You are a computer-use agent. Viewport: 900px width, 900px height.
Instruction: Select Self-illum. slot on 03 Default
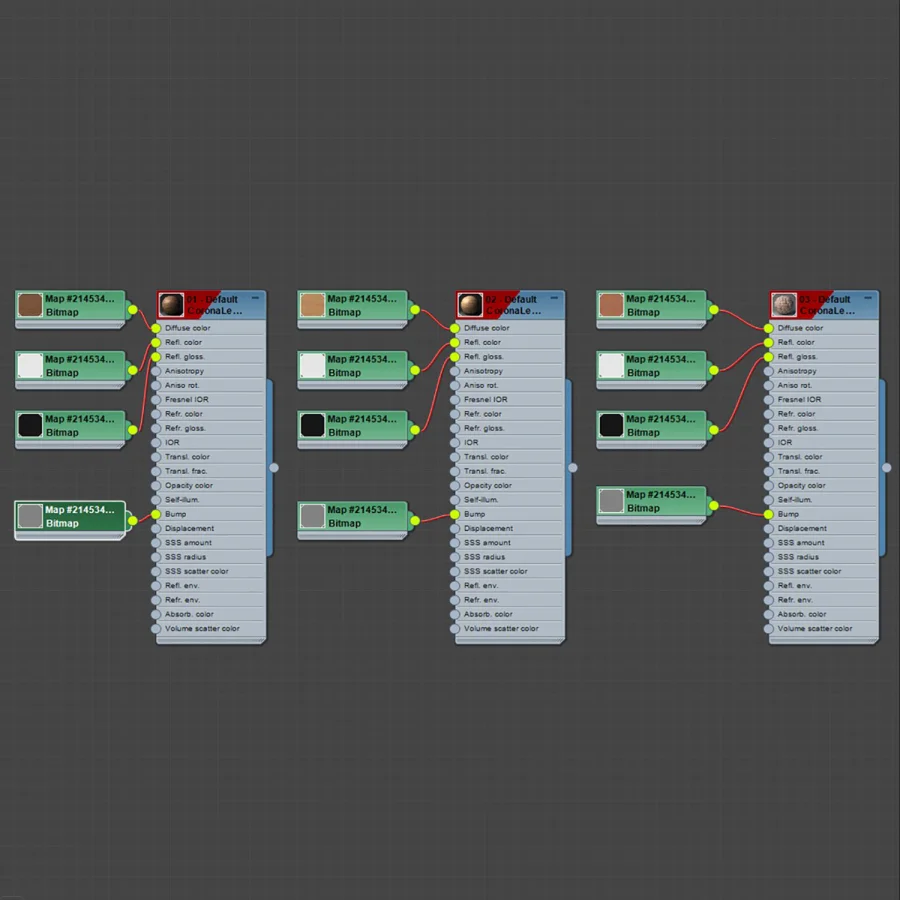tap(823, 500)
